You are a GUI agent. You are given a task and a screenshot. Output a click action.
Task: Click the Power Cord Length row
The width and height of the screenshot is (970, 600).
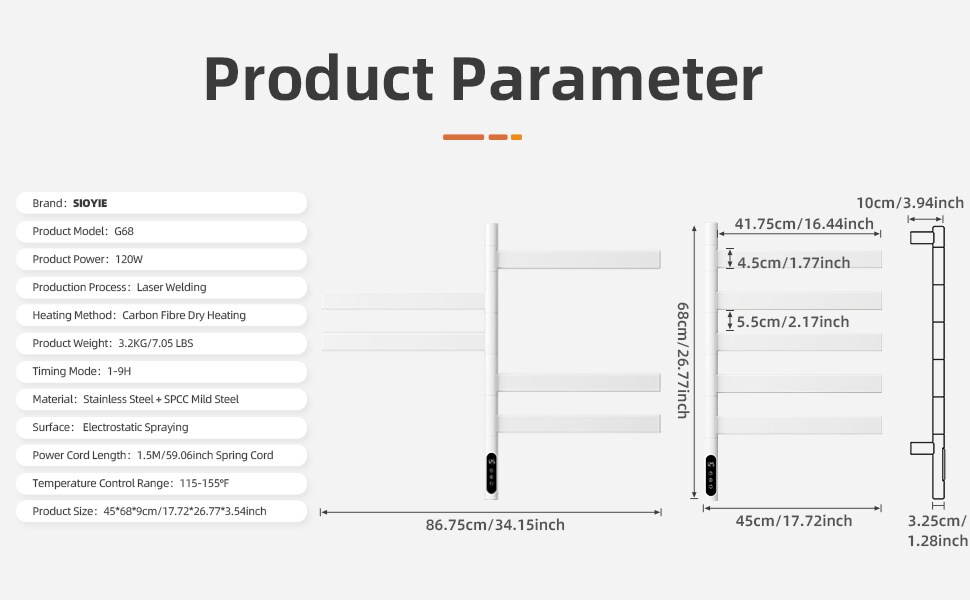[160, 455]
